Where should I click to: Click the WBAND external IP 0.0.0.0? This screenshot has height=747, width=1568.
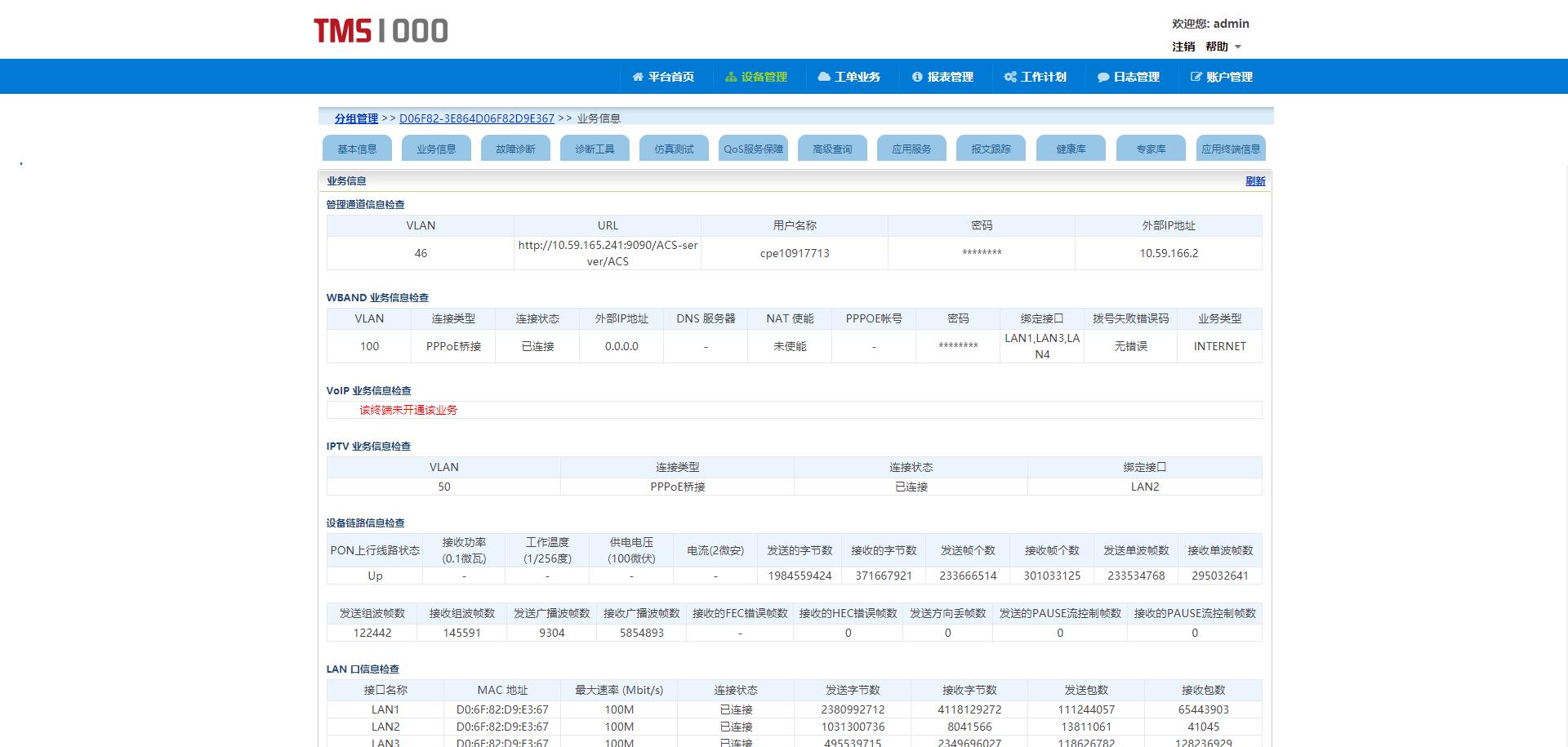621,346
